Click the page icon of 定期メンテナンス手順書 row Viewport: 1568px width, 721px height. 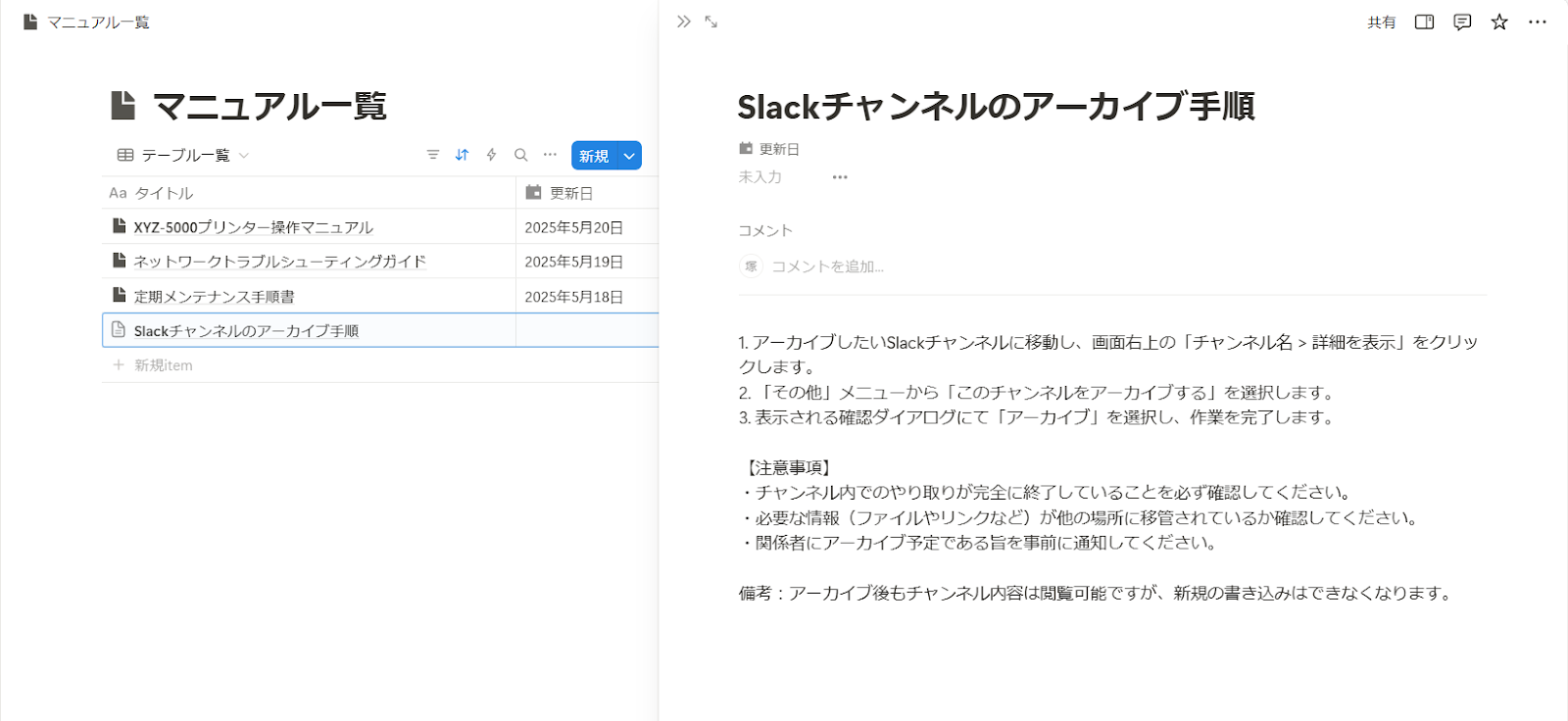click(119, 295)
